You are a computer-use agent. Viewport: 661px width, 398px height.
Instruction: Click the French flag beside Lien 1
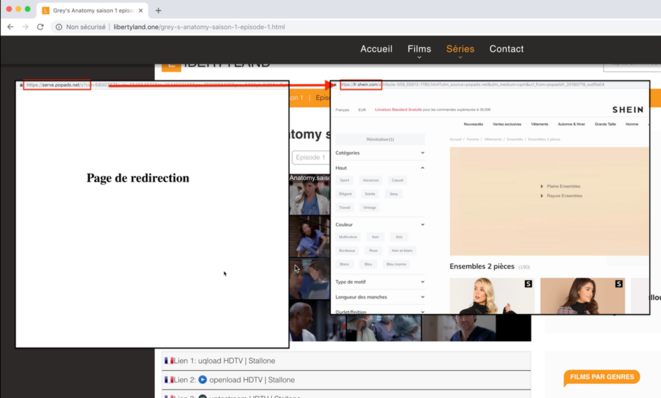click(169, 360)
